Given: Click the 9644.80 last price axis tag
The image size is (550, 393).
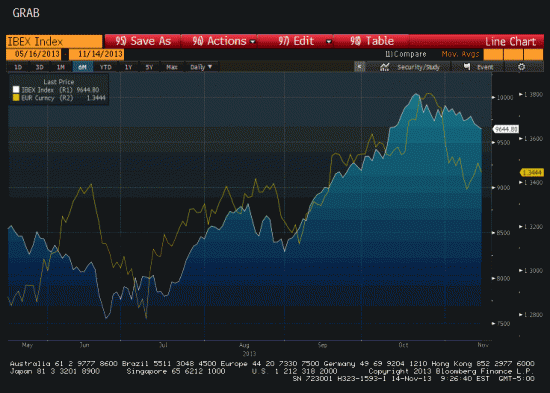Looking at the screenshot, I should click(506, 129).
